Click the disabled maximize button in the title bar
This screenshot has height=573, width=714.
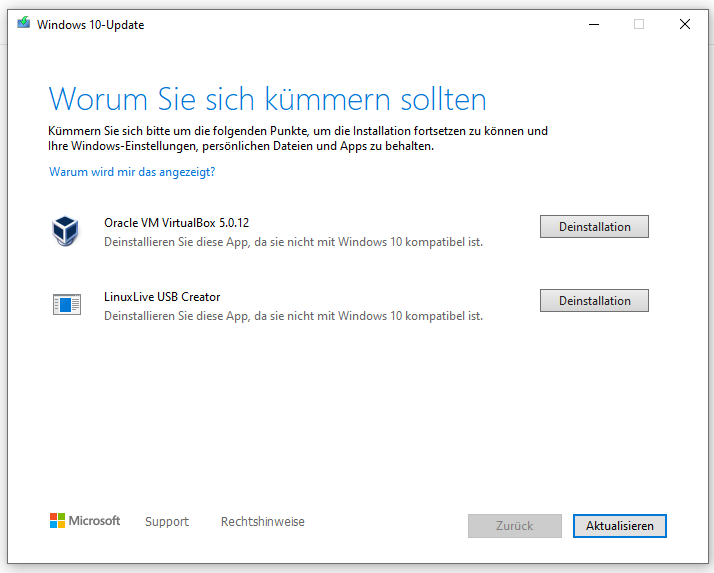coord(639,24)
